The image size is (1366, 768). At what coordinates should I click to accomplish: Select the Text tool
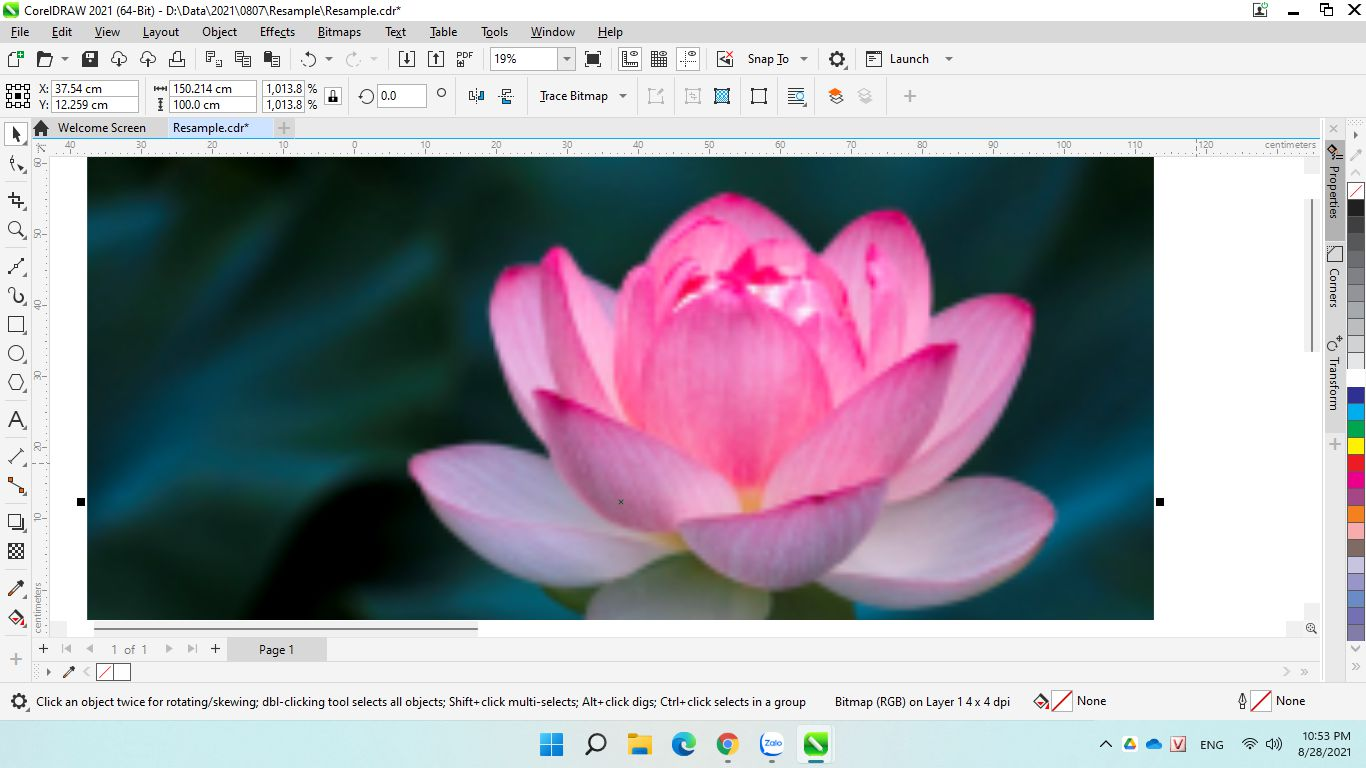pos(16,420)
